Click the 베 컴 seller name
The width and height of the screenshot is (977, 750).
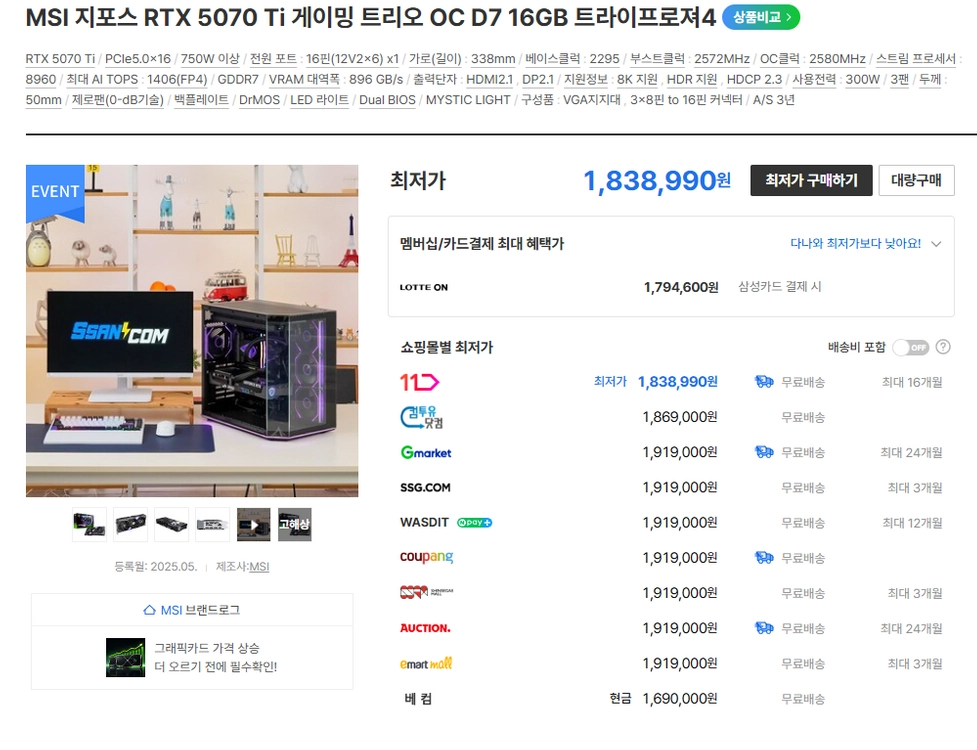pos(418,699)
